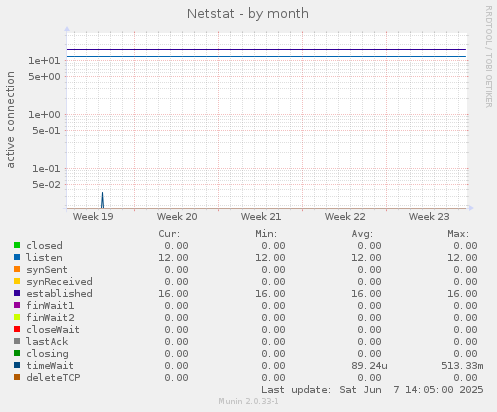The width and height of the screenshot is (497, 412).
Task: Click the 'Min:' column header
Action: click(266, 234)
